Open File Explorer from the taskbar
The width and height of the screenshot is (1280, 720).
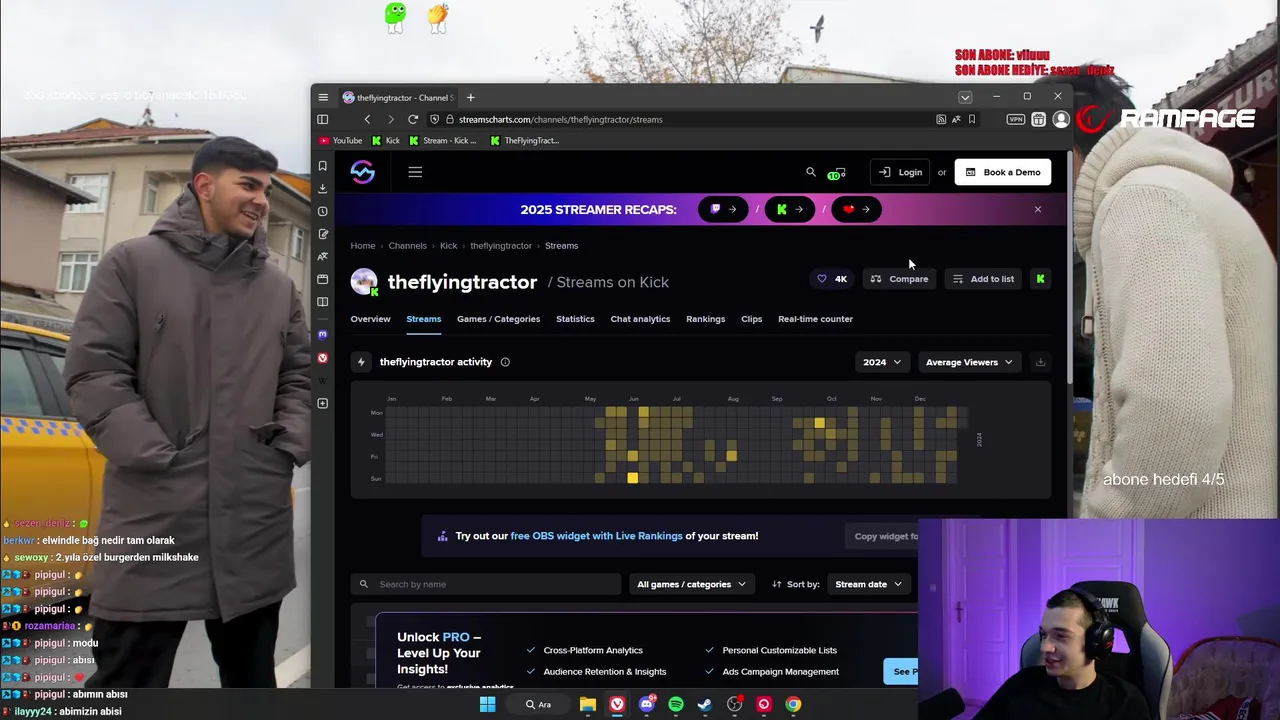tap(588, 704)
